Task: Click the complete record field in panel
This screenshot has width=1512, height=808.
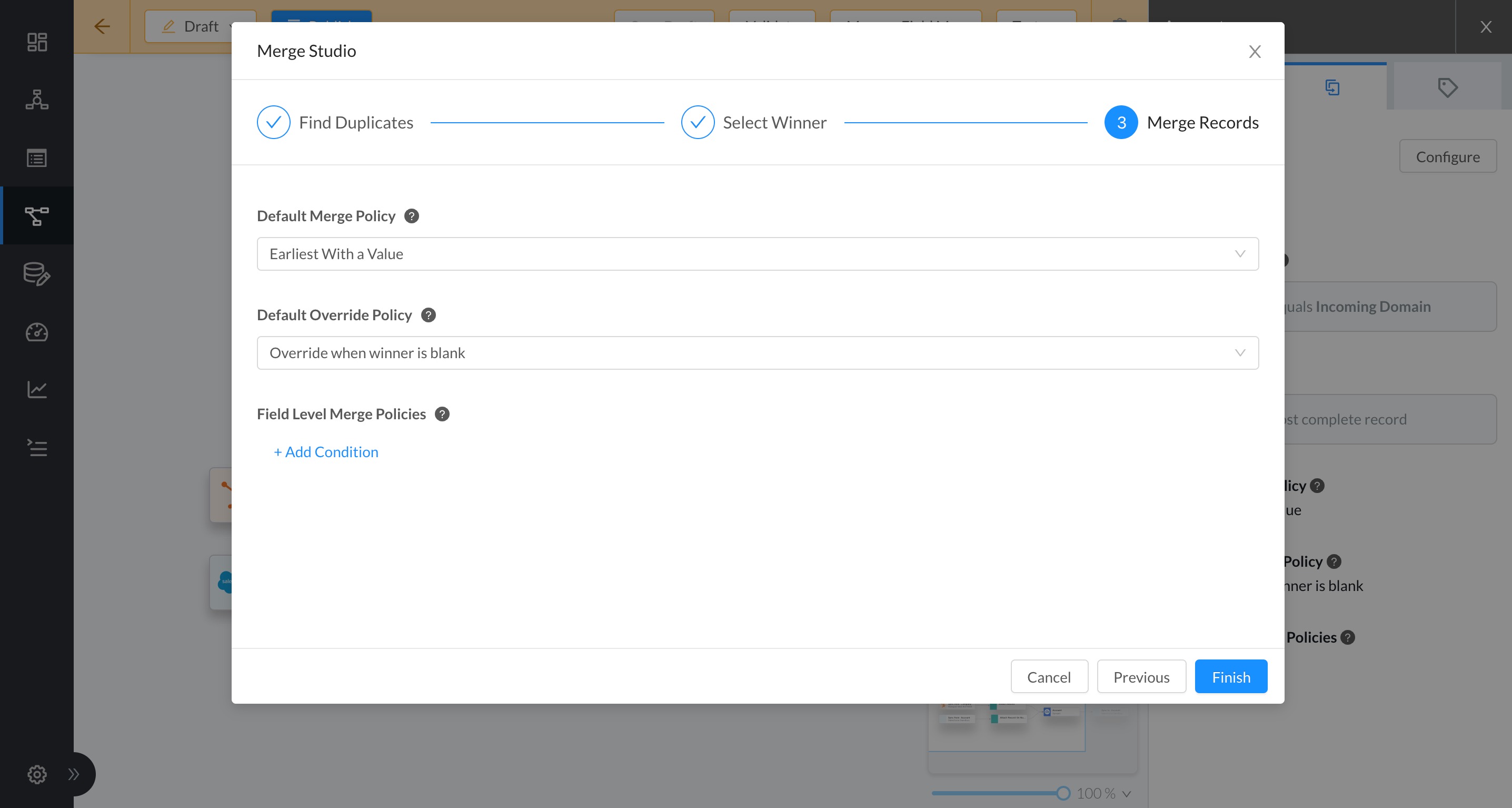Action: (x=1390, y=419)
